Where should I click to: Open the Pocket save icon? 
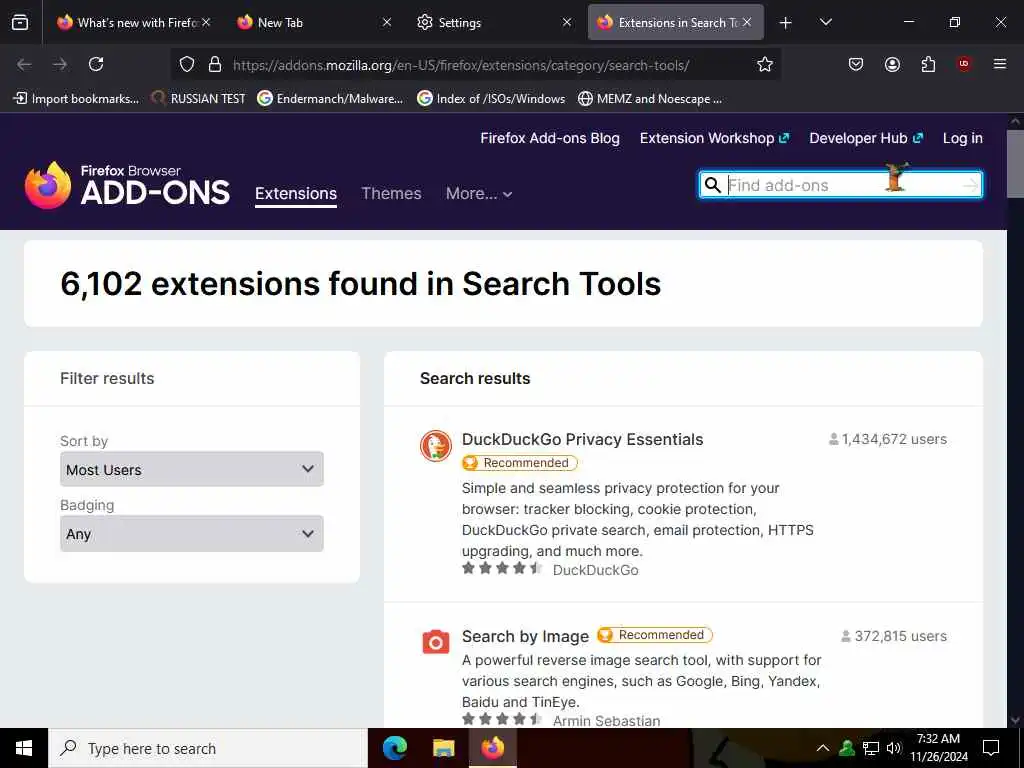pyautogui.click(x=856, y=64)
